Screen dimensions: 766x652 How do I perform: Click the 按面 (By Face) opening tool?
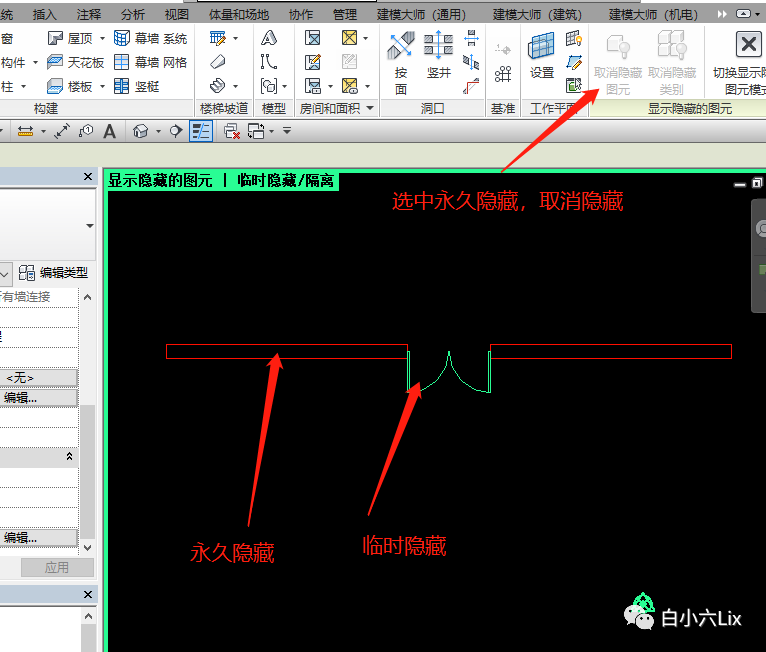pyautogui.click(x=401, y=60)
